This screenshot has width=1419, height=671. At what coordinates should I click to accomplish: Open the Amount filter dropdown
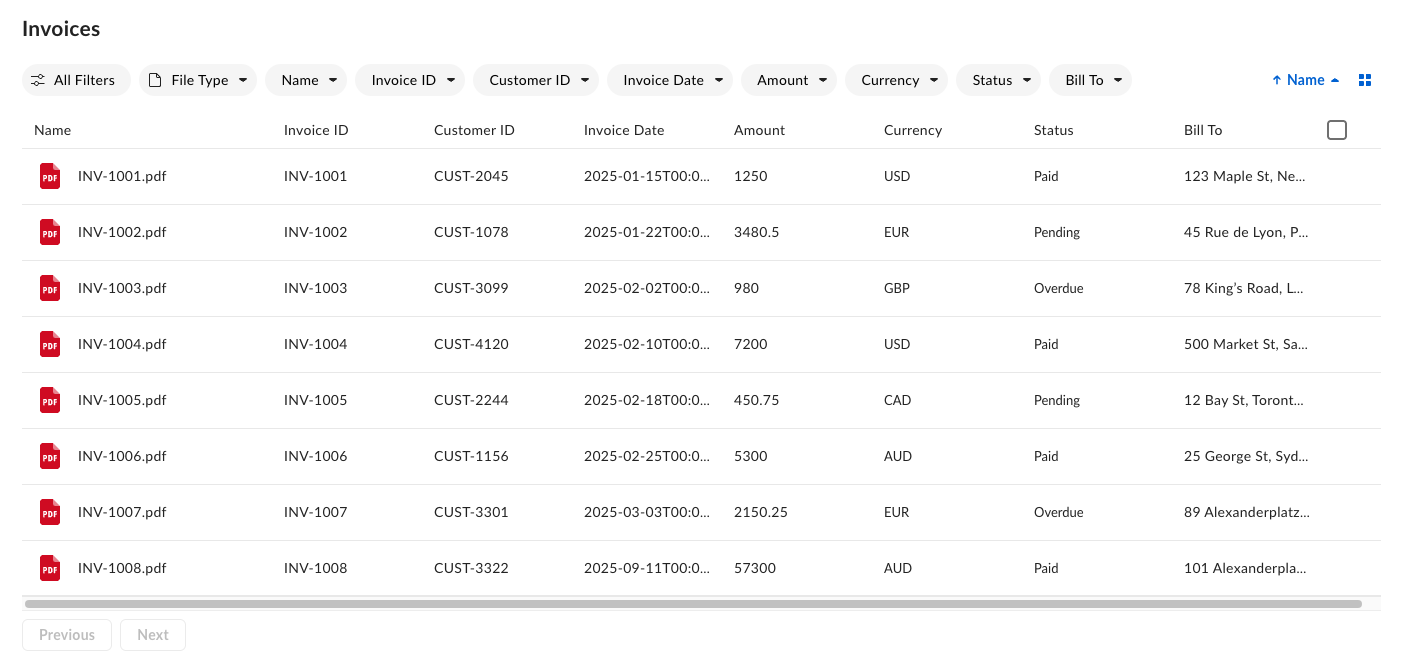789,80
